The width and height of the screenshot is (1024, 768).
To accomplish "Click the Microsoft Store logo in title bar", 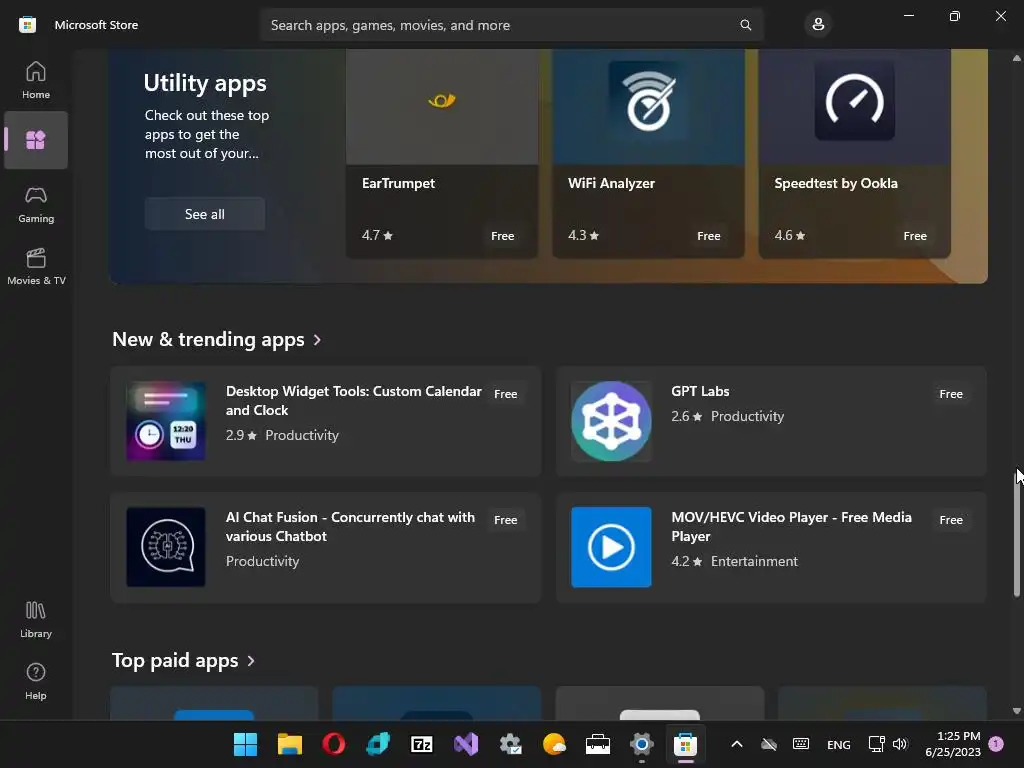I will pos(27,25).
